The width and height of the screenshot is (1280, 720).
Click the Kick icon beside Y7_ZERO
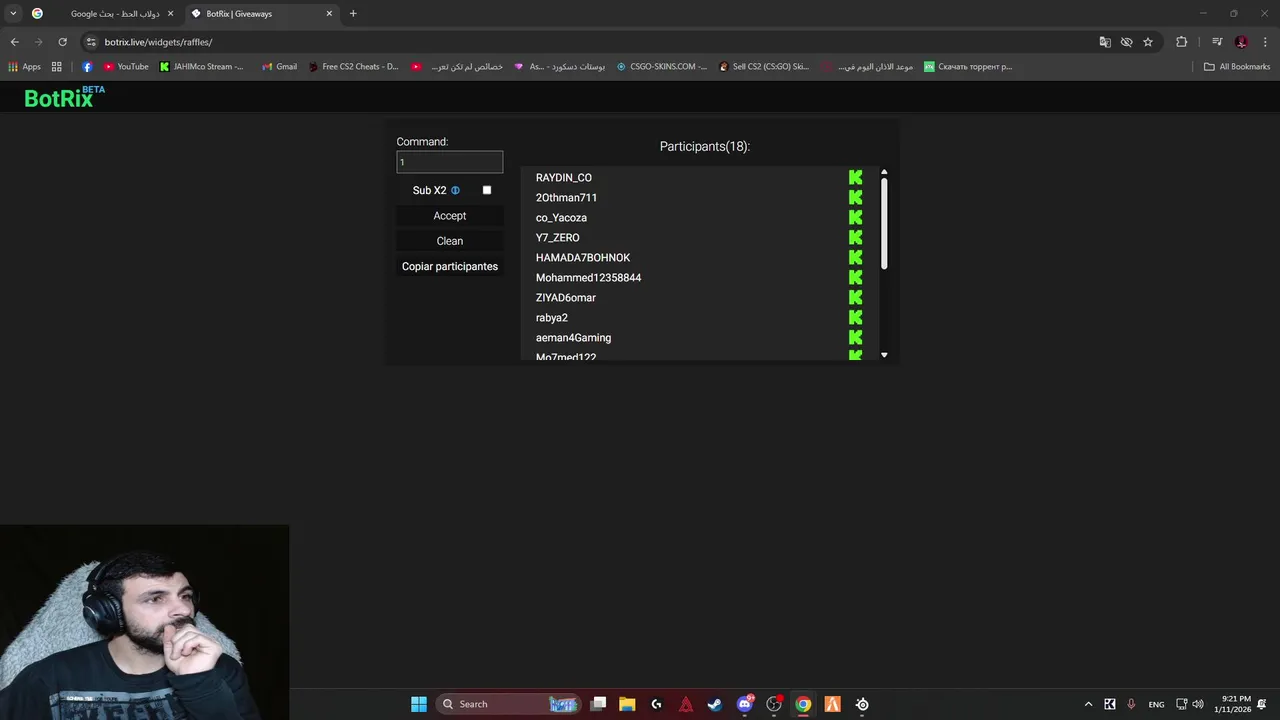[x=855, y=237]
